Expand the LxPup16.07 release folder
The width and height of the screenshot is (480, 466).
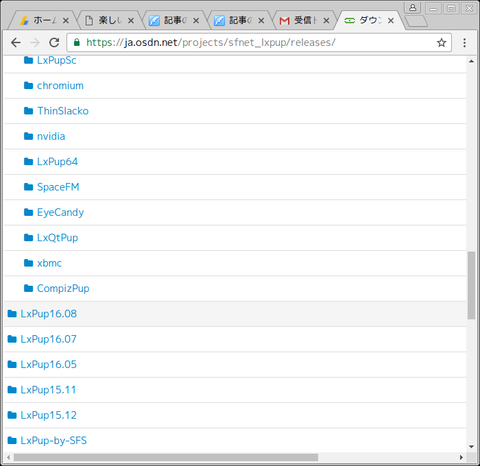point(49,339)
